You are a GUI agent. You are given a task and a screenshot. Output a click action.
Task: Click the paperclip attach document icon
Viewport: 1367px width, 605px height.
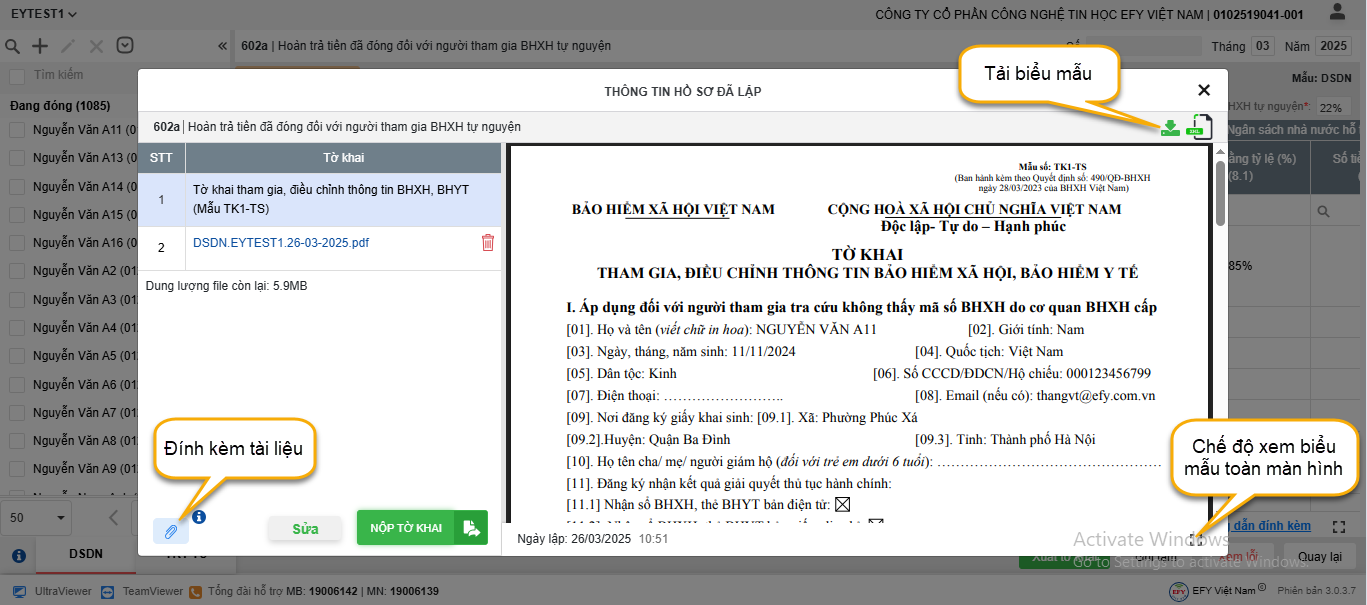click(170, 530)
